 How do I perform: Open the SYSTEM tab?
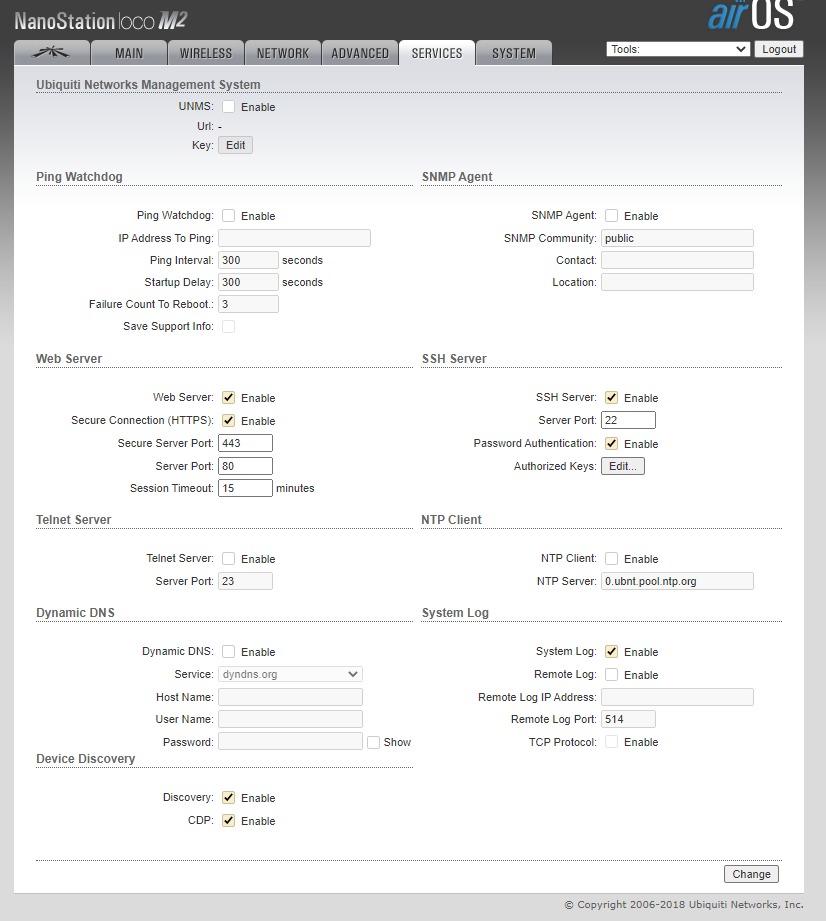(513, 53)
